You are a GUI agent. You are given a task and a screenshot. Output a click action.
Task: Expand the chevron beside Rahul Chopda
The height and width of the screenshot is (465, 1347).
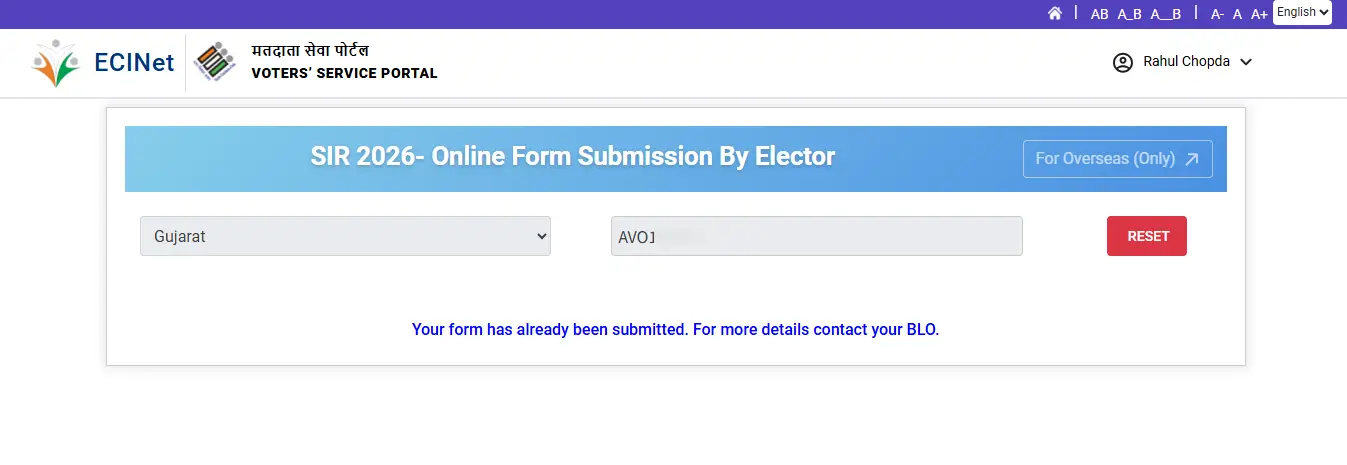point(1246,62)
